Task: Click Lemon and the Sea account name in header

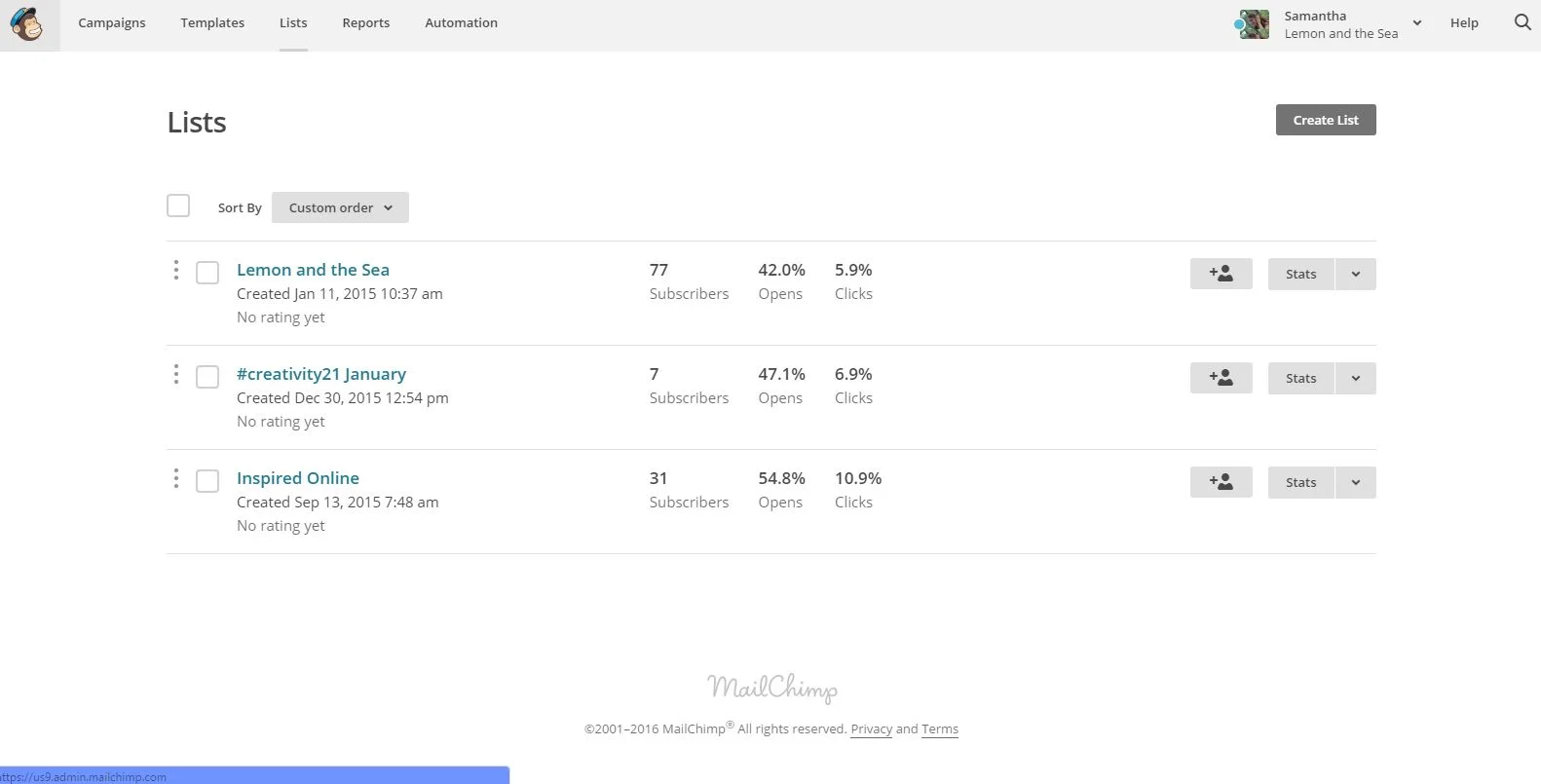Action: pyautogui.click(x=1341, y=33)
